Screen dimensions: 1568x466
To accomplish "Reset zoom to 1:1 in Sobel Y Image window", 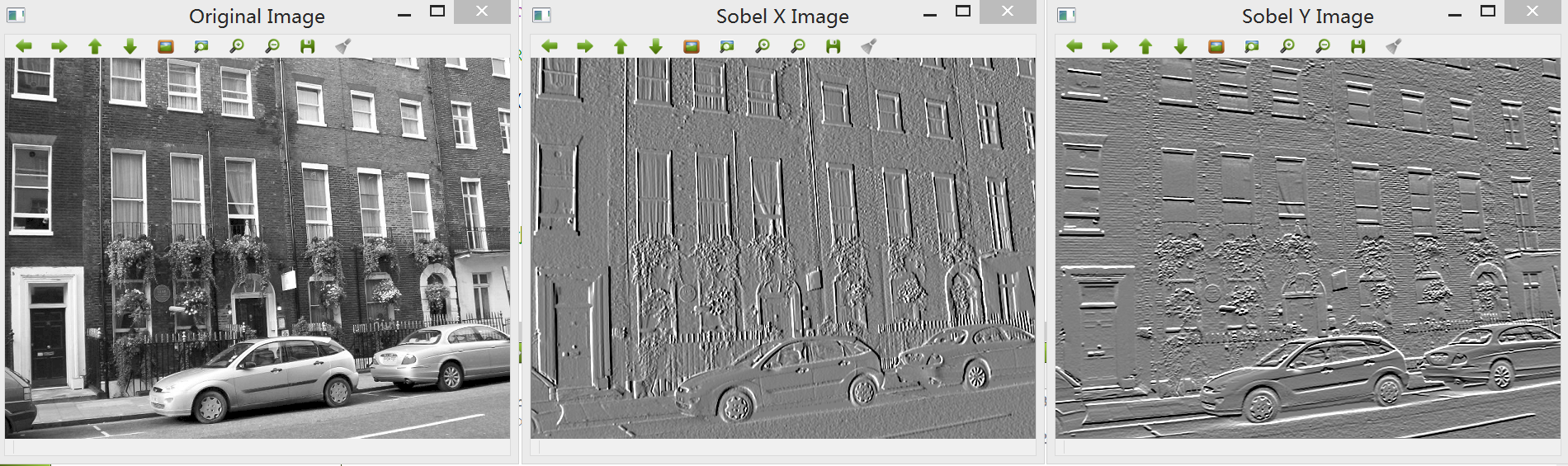I will click(1216, 46).
